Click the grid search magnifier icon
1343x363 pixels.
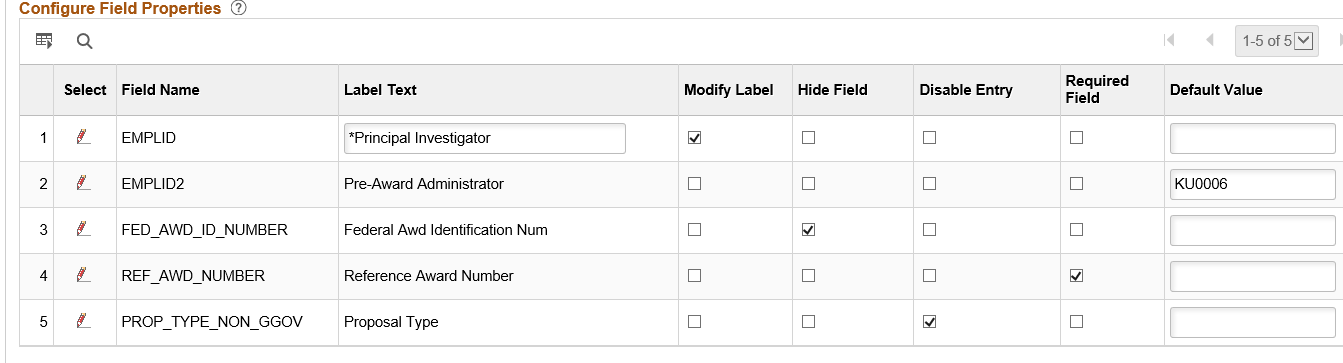pos(85,41)
